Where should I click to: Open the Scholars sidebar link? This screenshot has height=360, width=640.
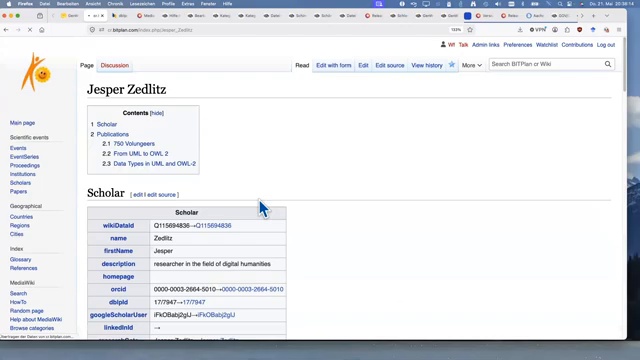(20, 183)
